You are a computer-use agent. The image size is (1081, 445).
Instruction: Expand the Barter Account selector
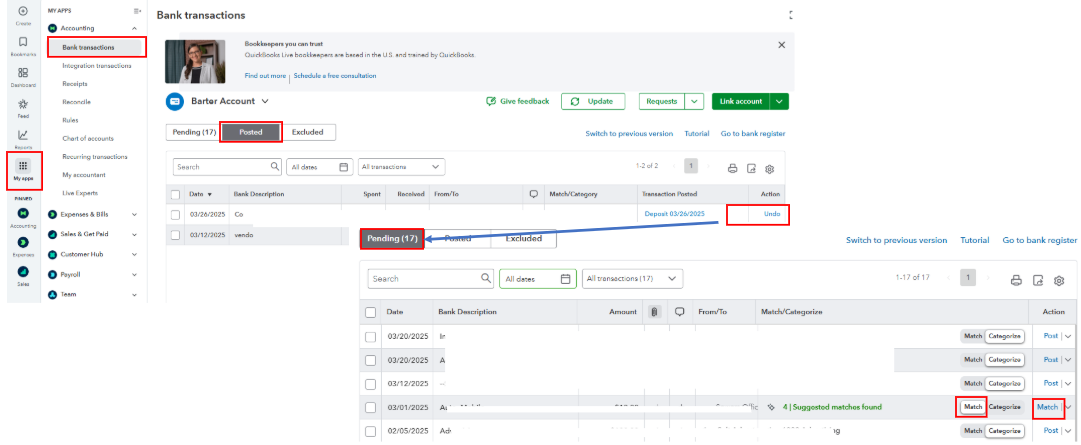[x=265, y=101]
